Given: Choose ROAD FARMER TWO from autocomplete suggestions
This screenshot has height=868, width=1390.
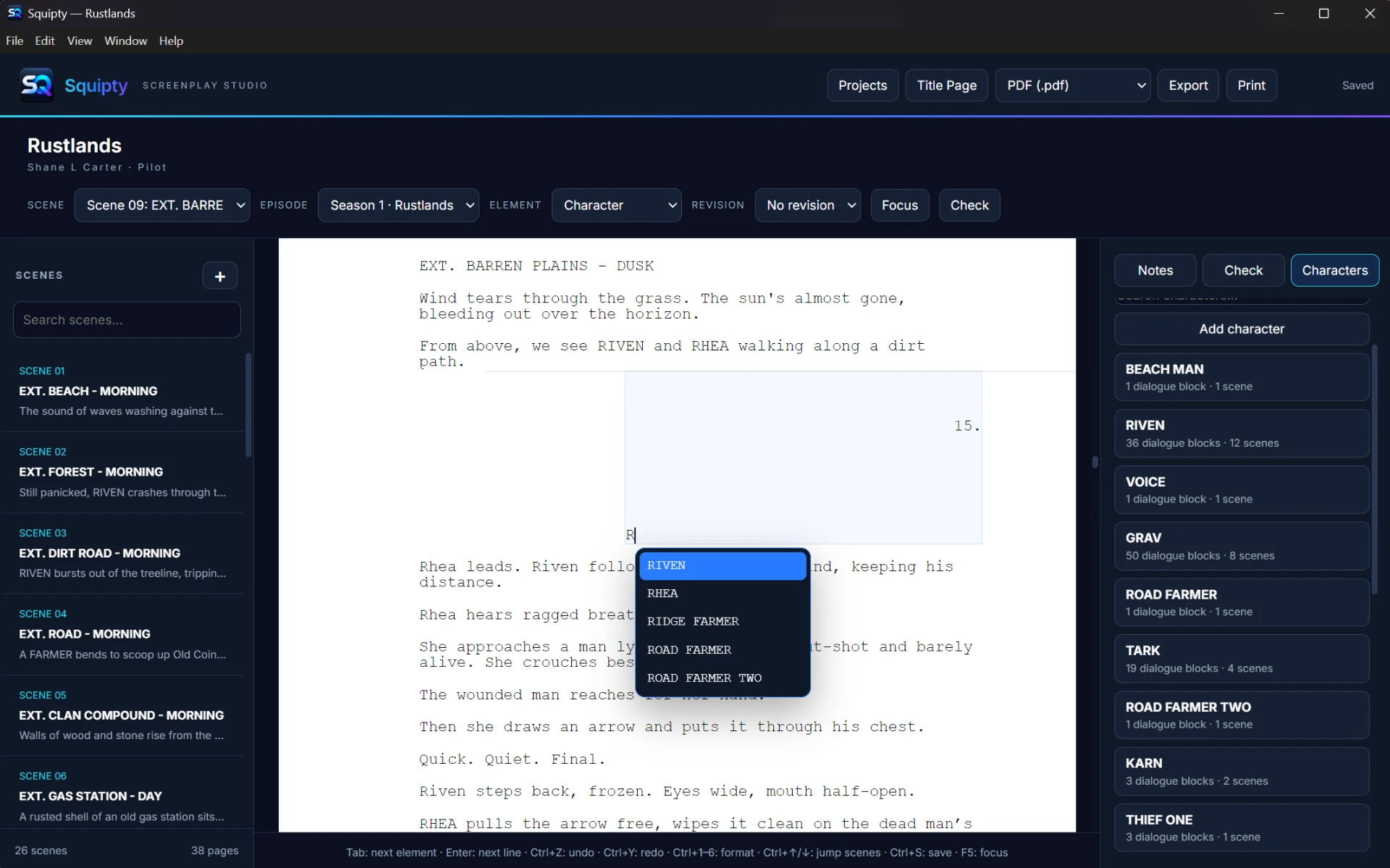Looking at the screenshot, I should tap(722, 678).
